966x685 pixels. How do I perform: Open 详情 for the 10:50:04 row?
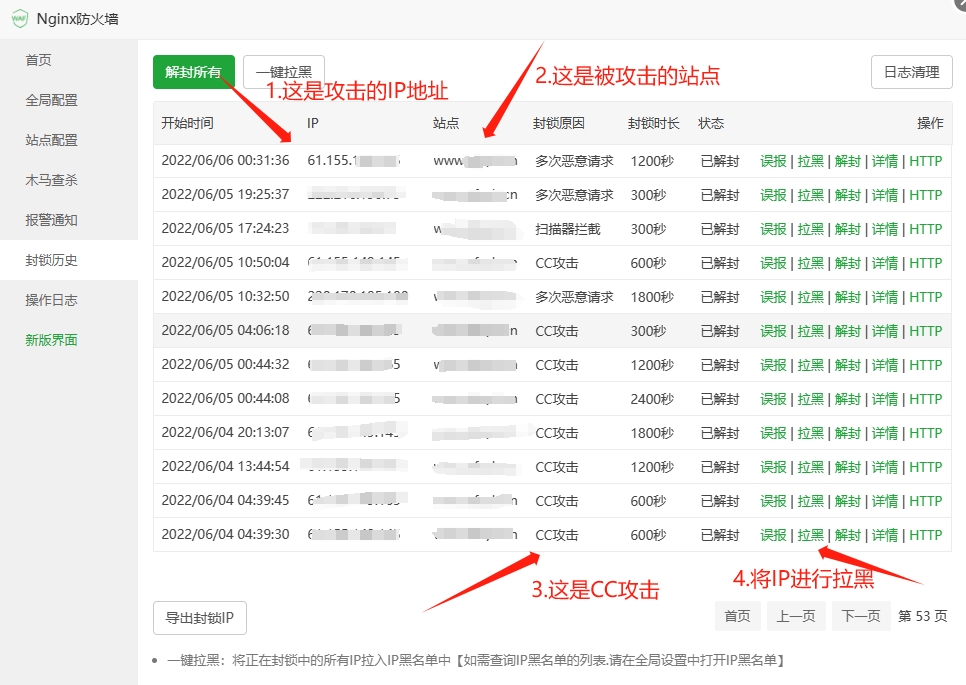click(x=885, y=263)
